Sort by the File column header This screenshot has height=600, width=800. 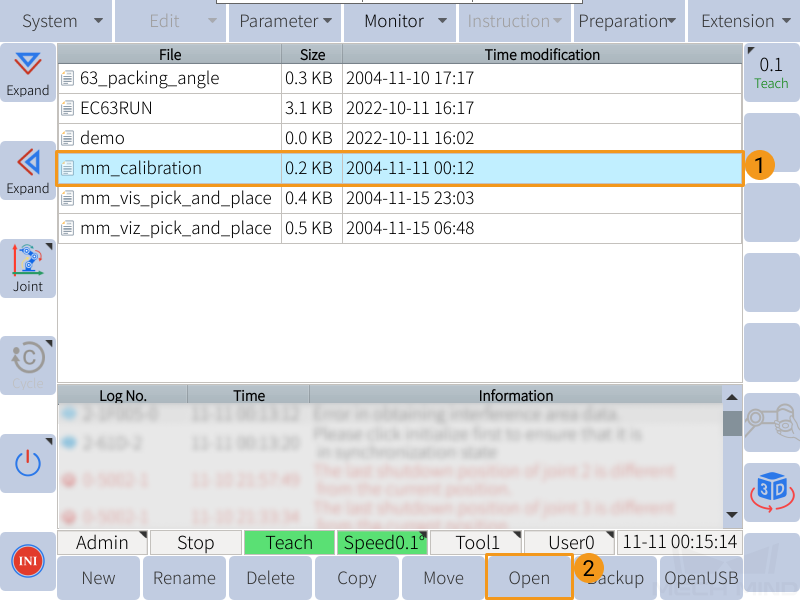click(x=170, y=55)
